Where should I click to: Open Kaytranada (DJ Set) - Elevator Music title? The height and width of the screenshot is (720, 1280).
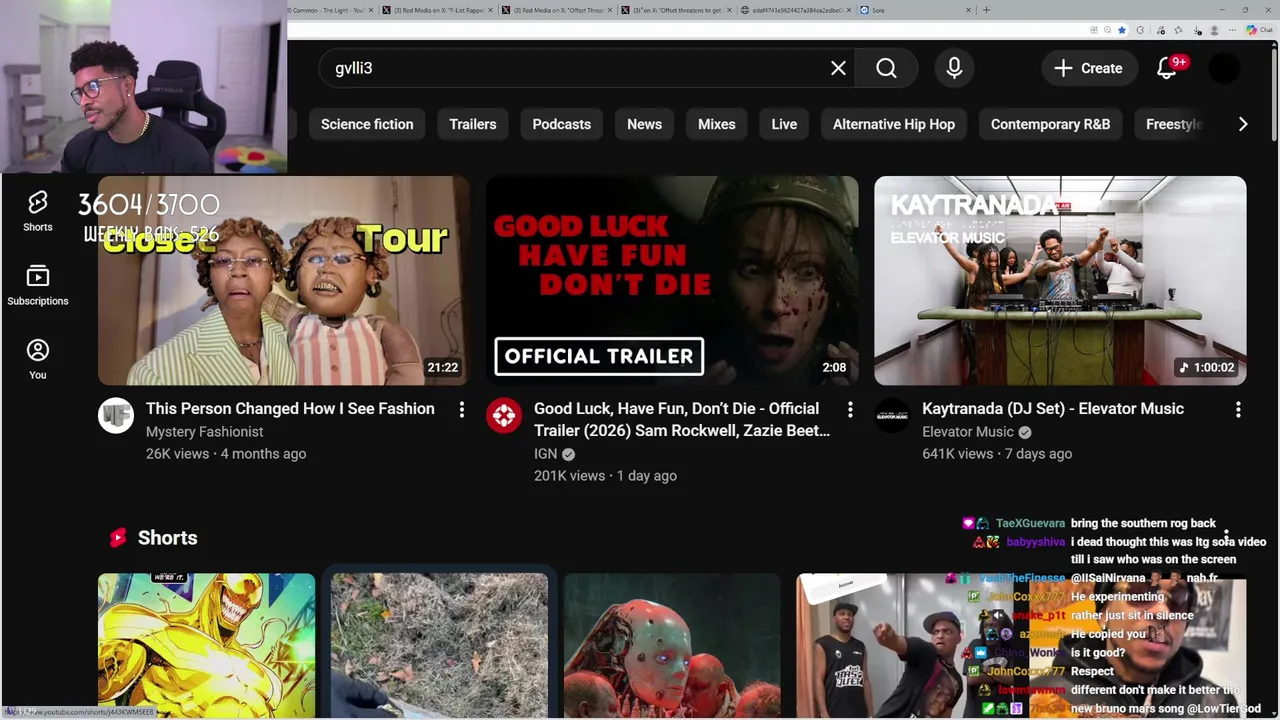[1053, 408]
